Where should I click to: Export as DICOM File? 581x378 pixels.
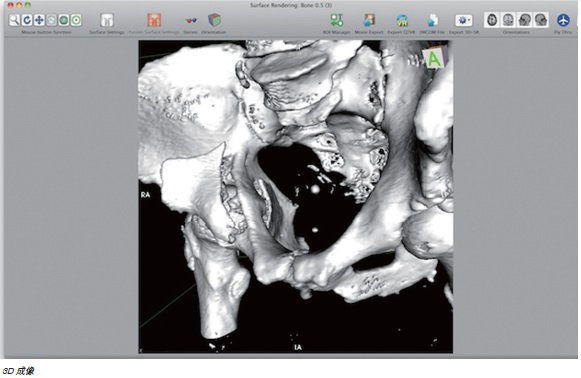coord(432,20)
